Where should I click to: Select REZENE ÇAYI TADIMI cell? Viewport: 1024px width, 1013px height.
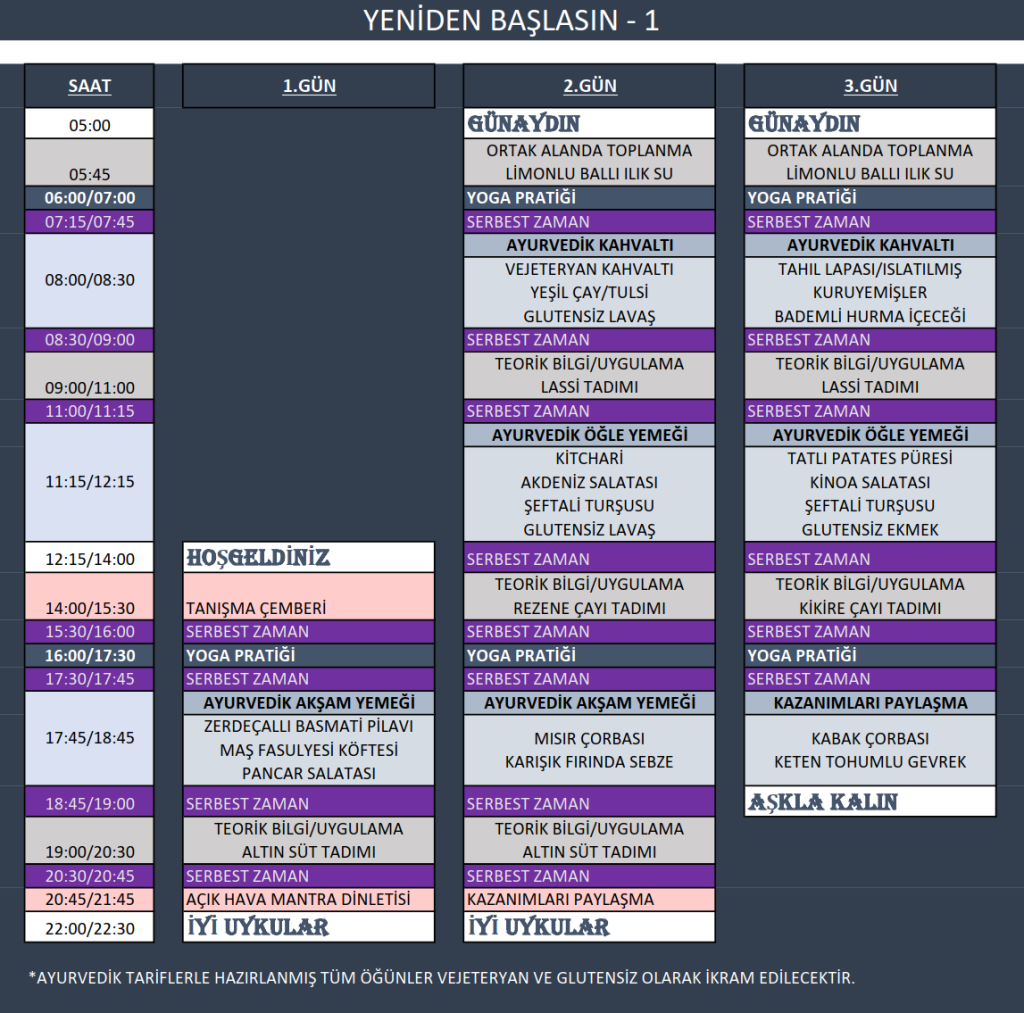point(589,608)
